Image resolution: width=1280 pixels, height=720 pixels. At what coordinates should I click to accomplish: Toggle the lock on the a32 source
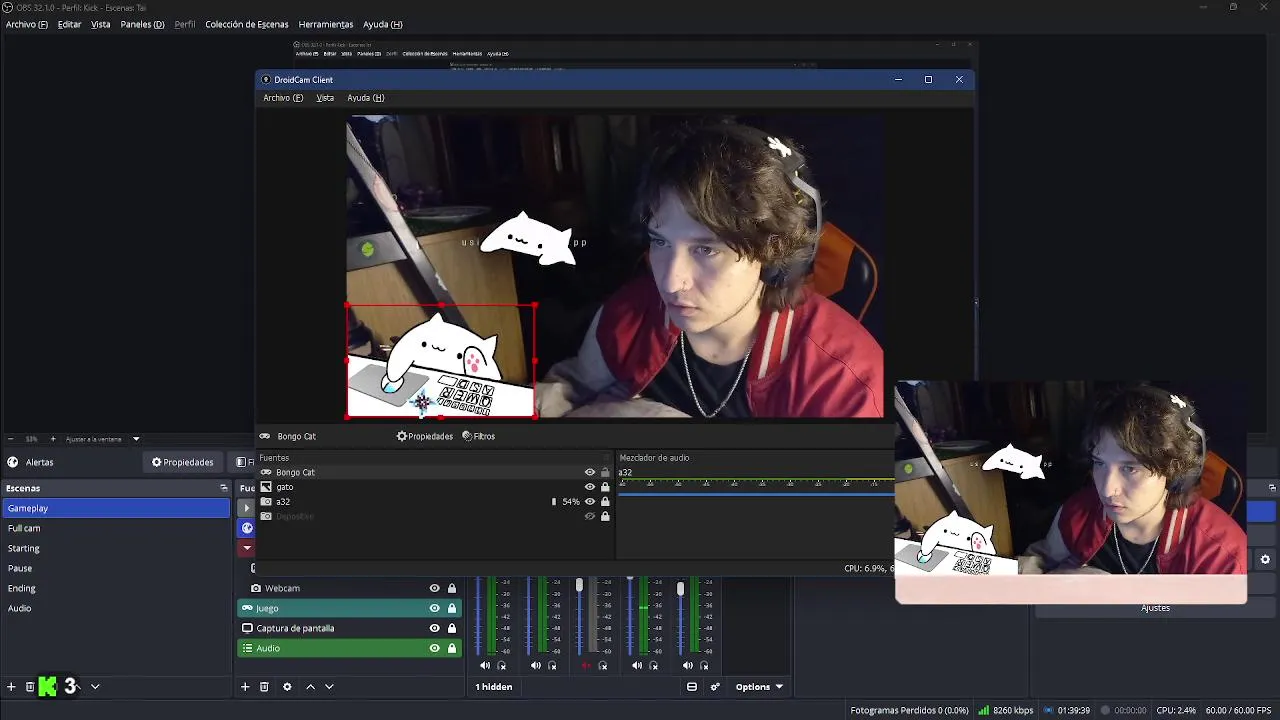(605, 502)
